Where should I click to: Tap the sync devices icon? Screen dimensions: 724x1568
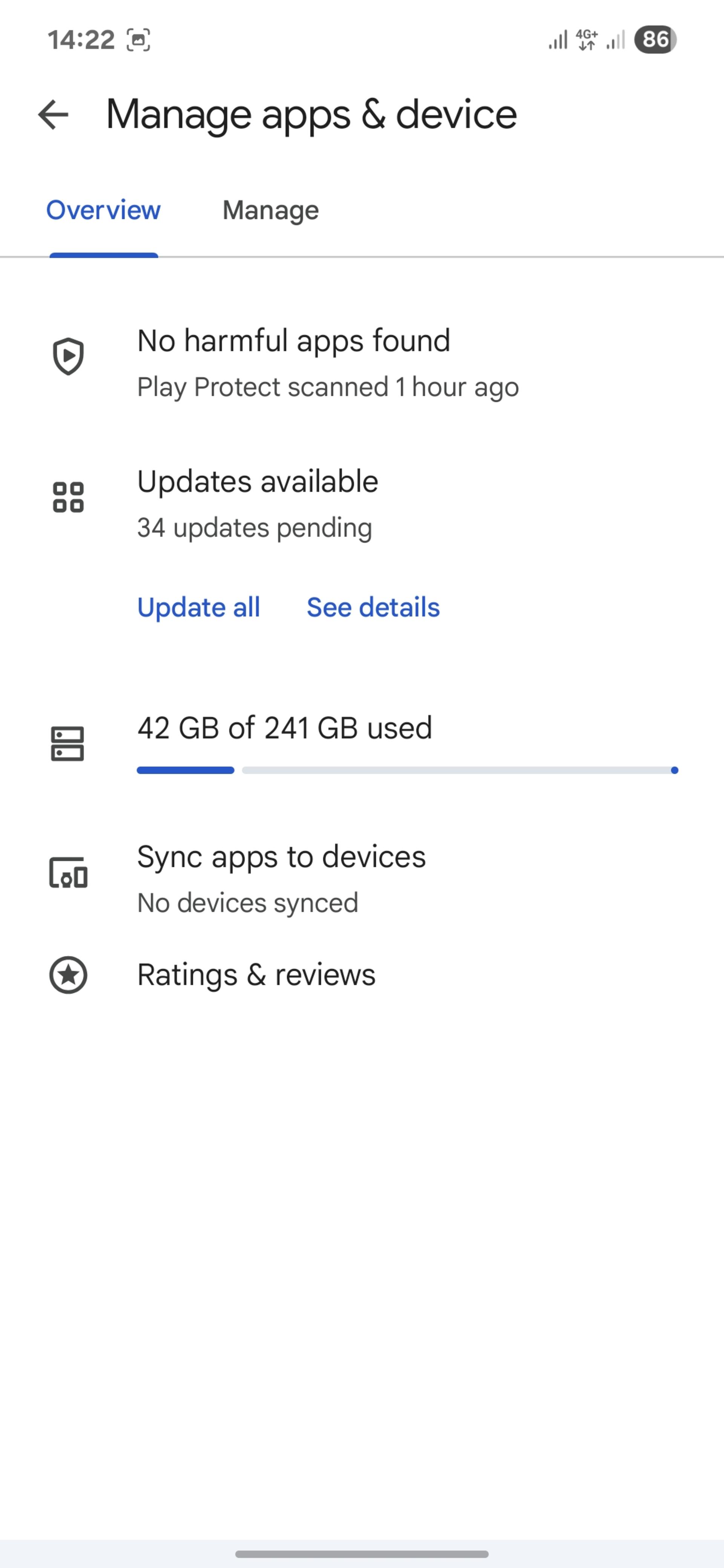[68, 873]
